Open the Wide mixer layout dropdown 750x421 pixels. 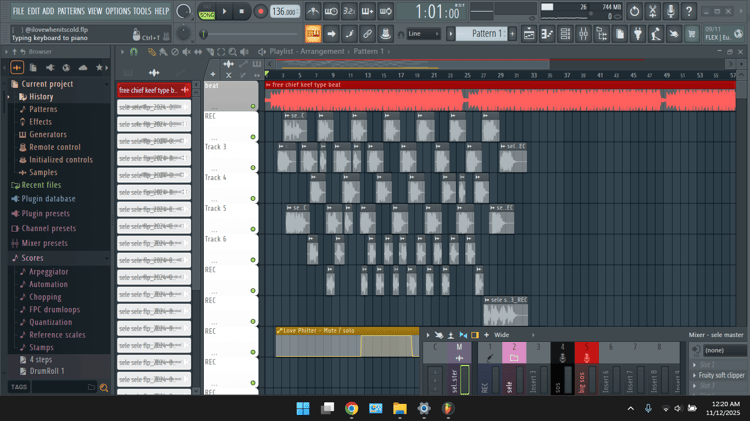click(514, 335)
